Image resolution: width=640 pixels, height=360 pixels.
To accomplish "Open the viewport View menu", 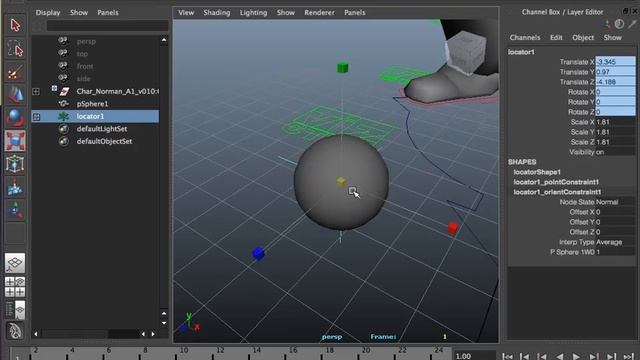I will point(186,13).
